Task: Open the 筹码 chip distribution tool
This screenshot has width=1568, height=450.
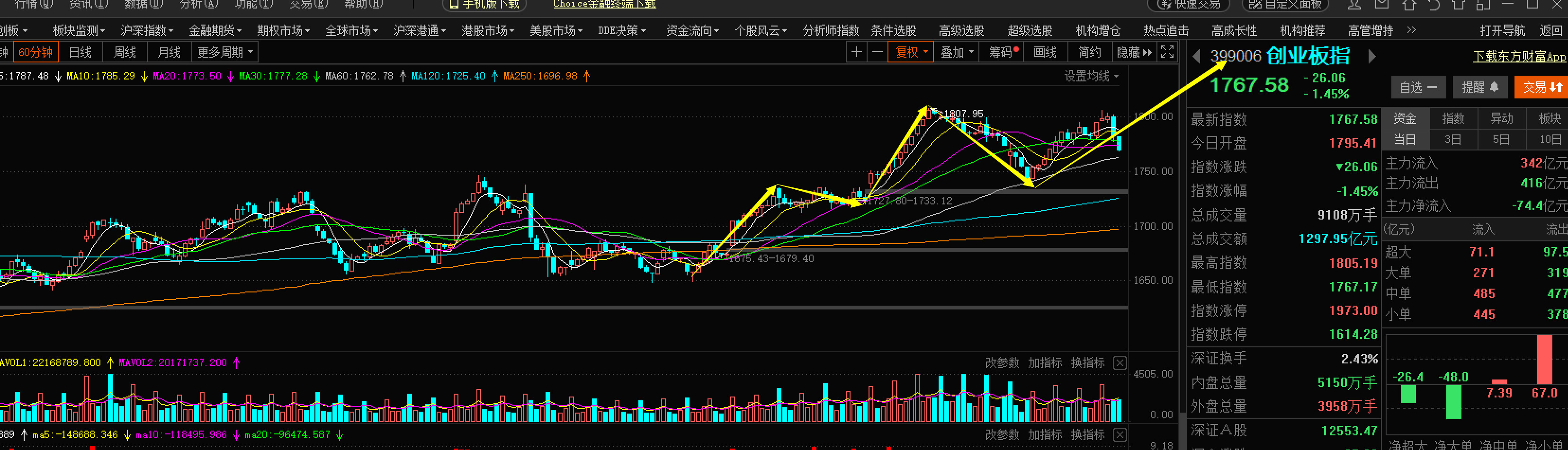Action: [1003, 53]
